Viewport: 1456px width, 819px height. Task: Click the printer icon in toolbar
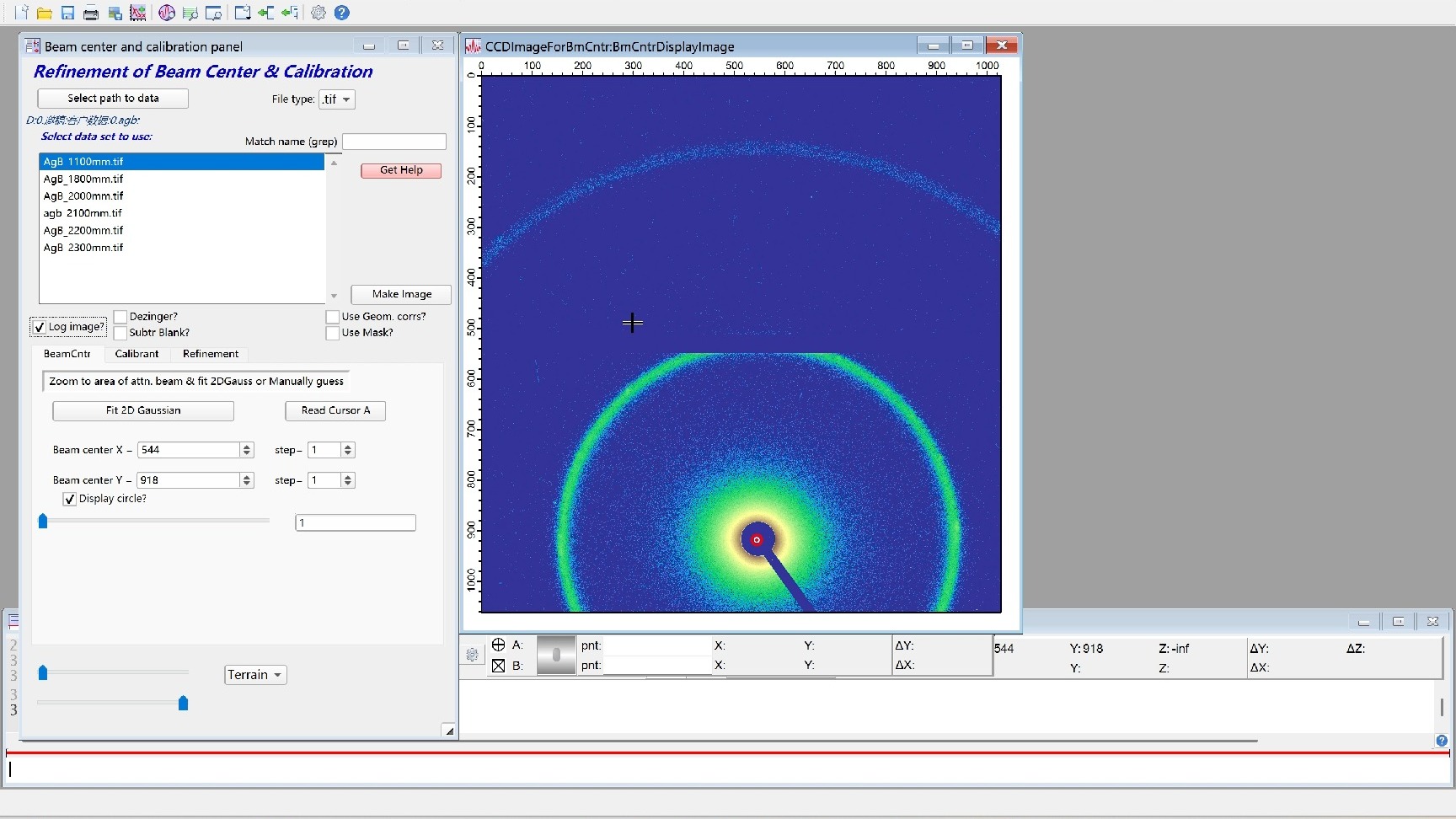click(91, 13)
